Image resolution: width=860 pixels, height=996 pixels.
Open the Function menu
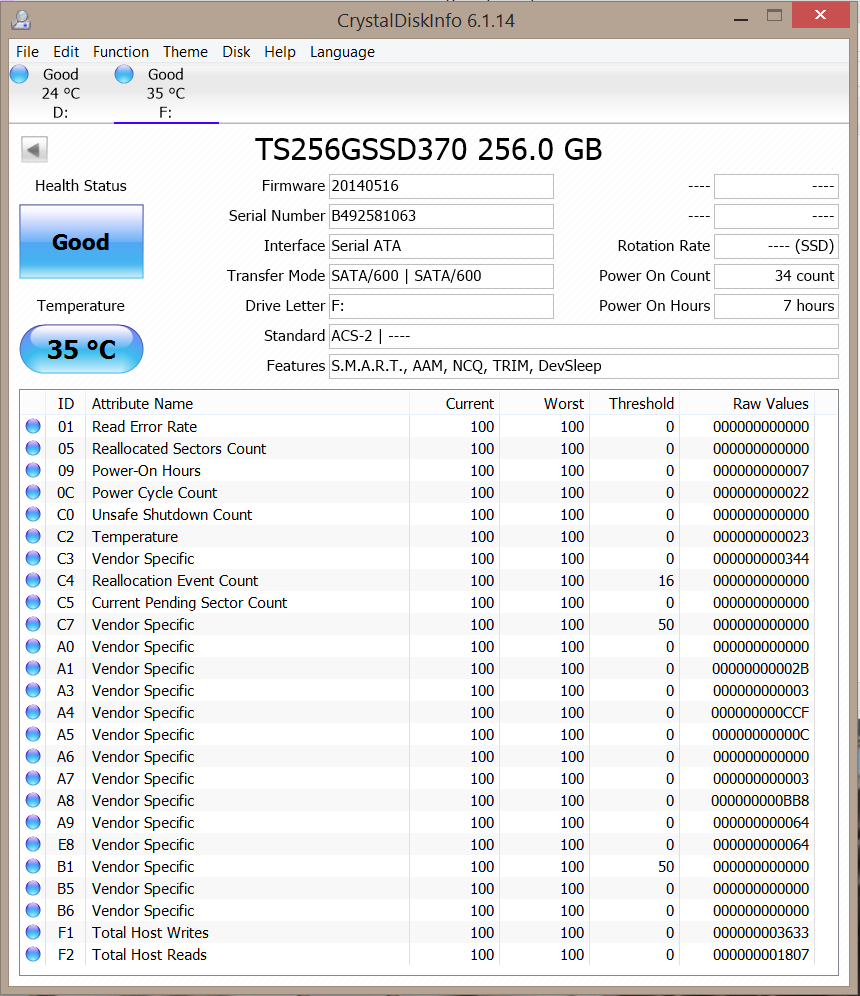(120, 52)
